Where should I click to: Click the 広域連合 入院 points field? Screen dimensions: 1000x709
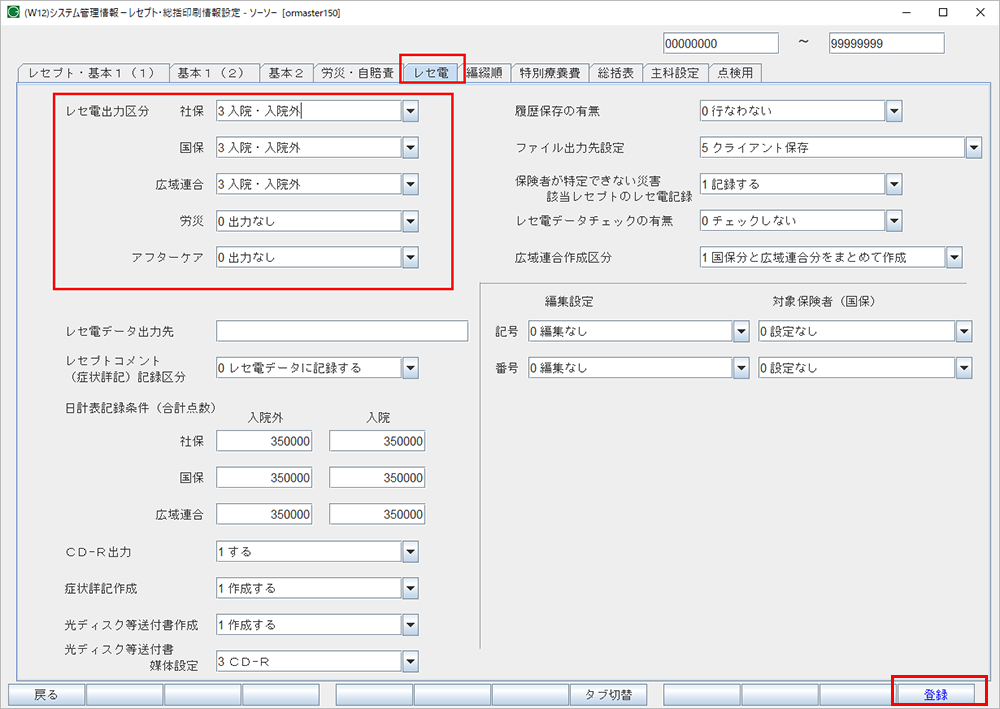(377, 514)
